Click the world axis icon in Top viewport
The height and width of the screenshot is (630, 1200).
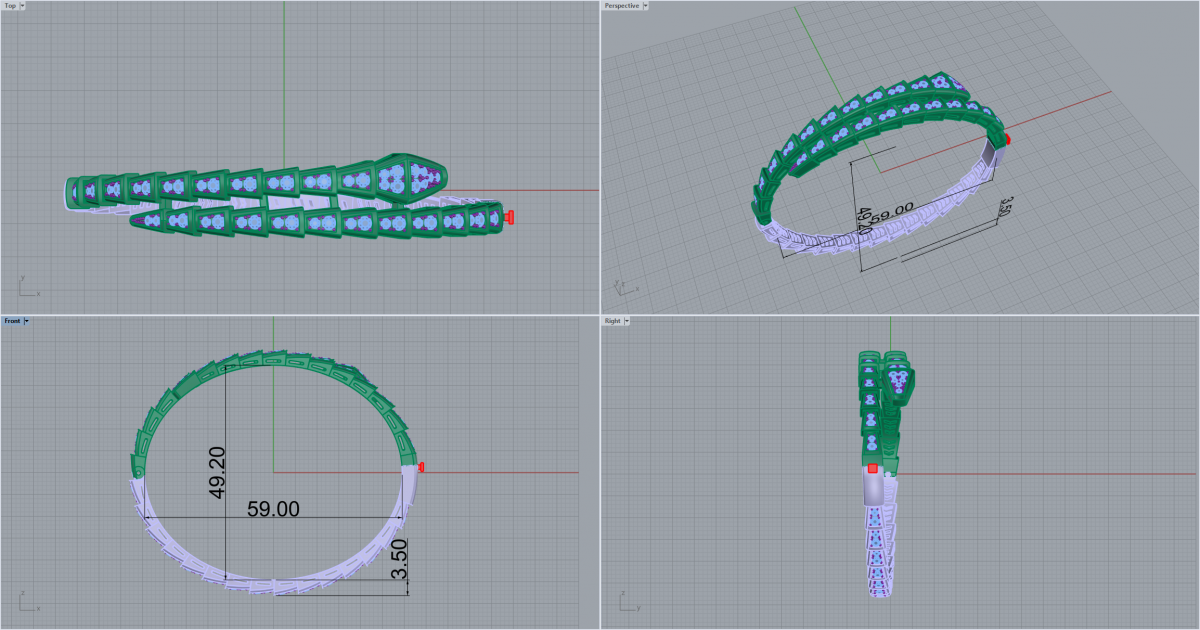coord(24,286)
